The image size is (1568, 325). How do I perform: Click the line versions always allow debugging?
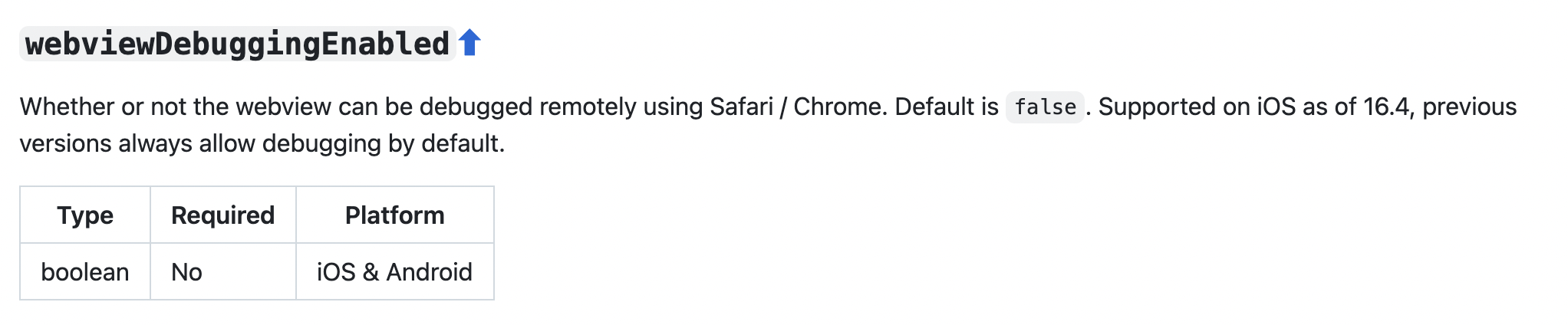point(200,143)
